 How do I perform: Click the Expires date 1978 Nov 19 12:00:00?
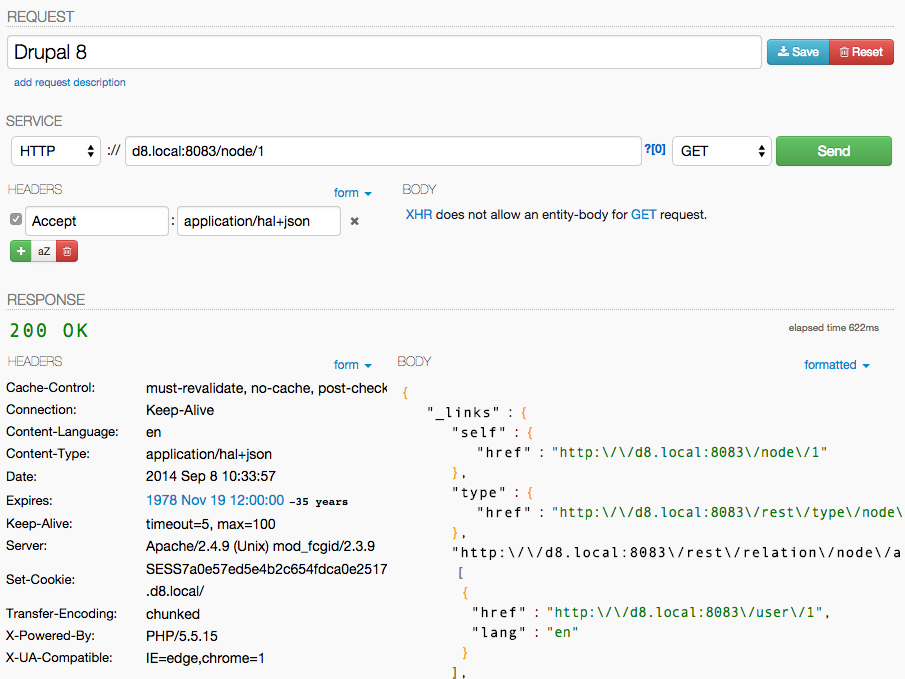(215, 500)
